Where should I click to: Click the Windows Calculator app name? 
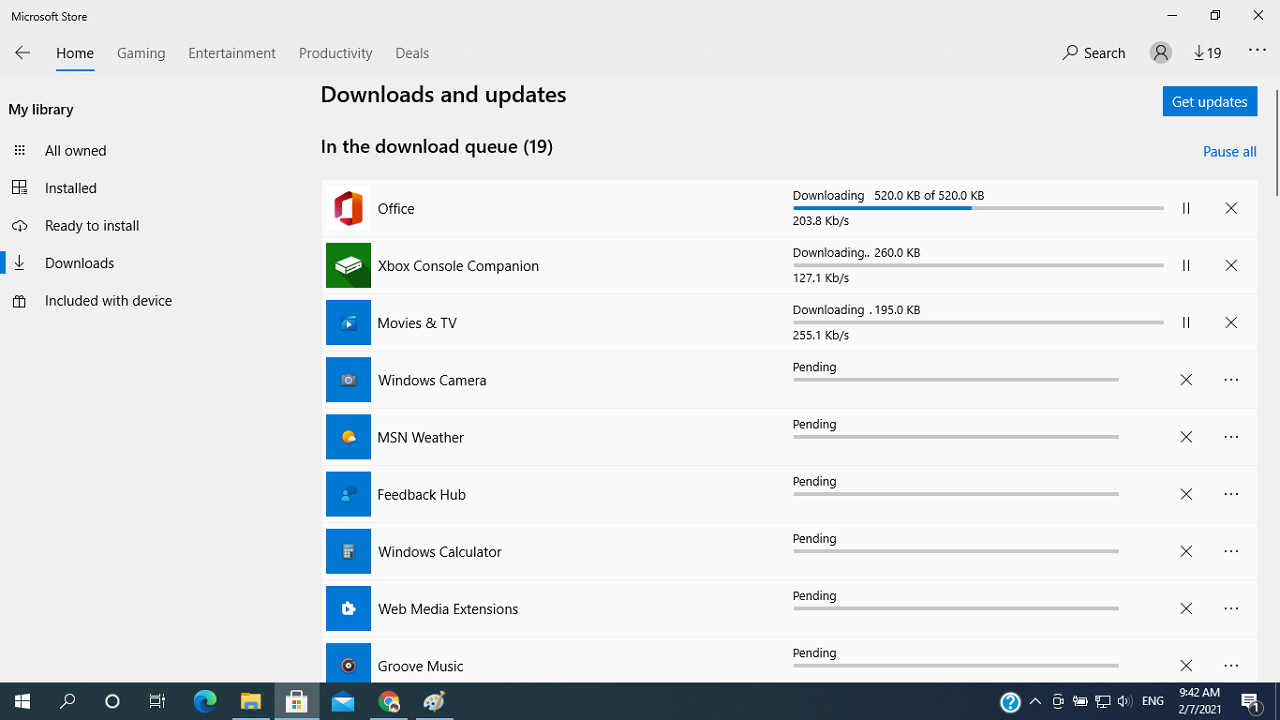[x=439, y=551]
